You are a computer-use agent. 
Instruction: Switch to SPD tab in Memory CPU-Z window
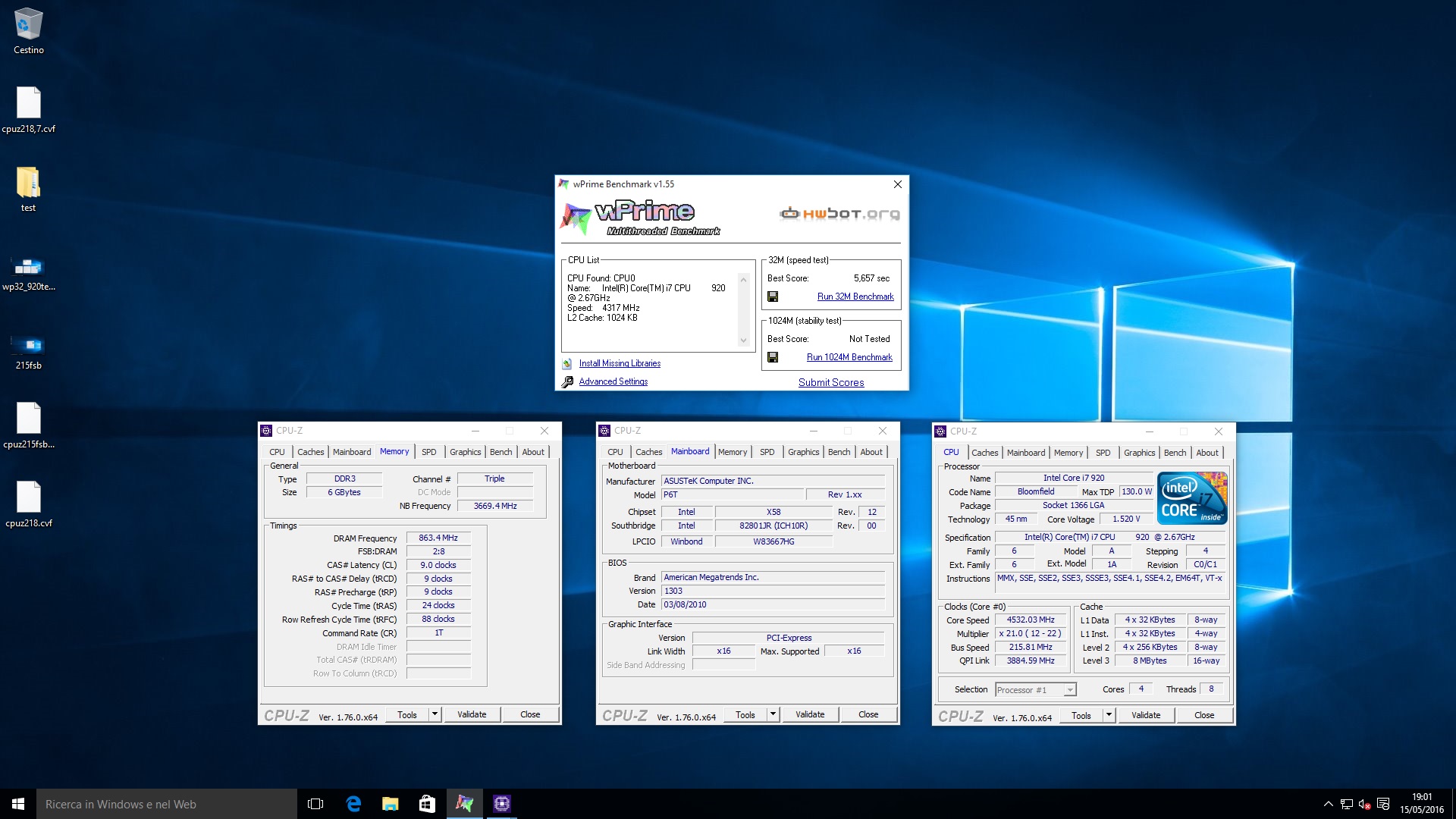pyautogui.click(x=429, y=452)
